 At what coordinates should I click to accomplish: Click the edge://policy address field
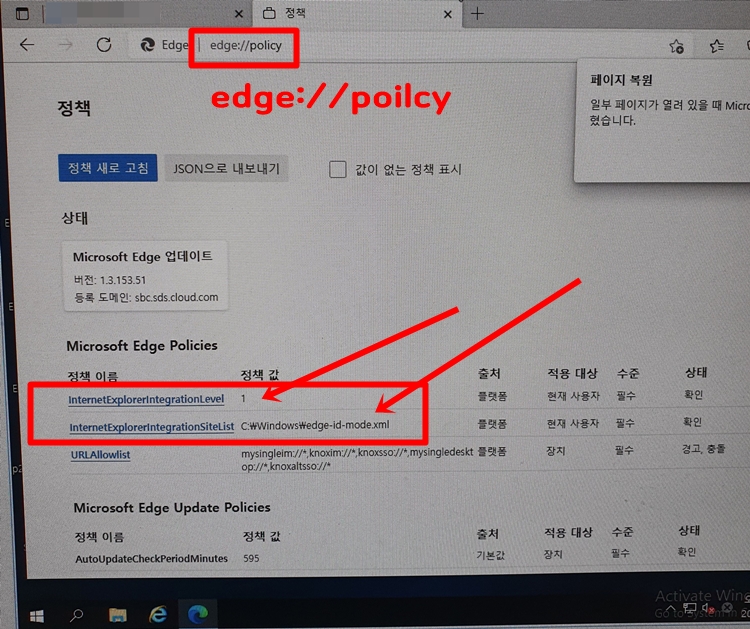click(245, 45)
